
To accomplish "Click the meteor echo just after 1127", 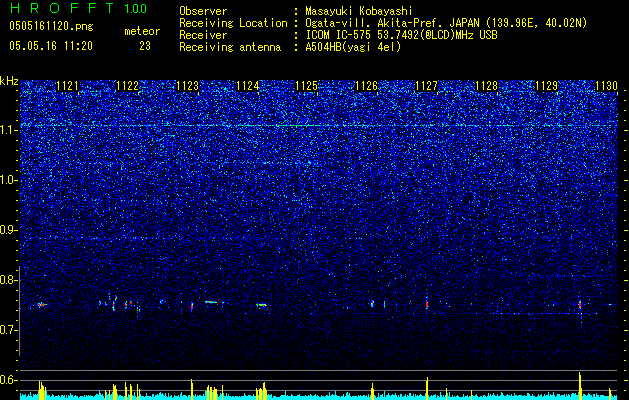I will click(x=427, y=303).
